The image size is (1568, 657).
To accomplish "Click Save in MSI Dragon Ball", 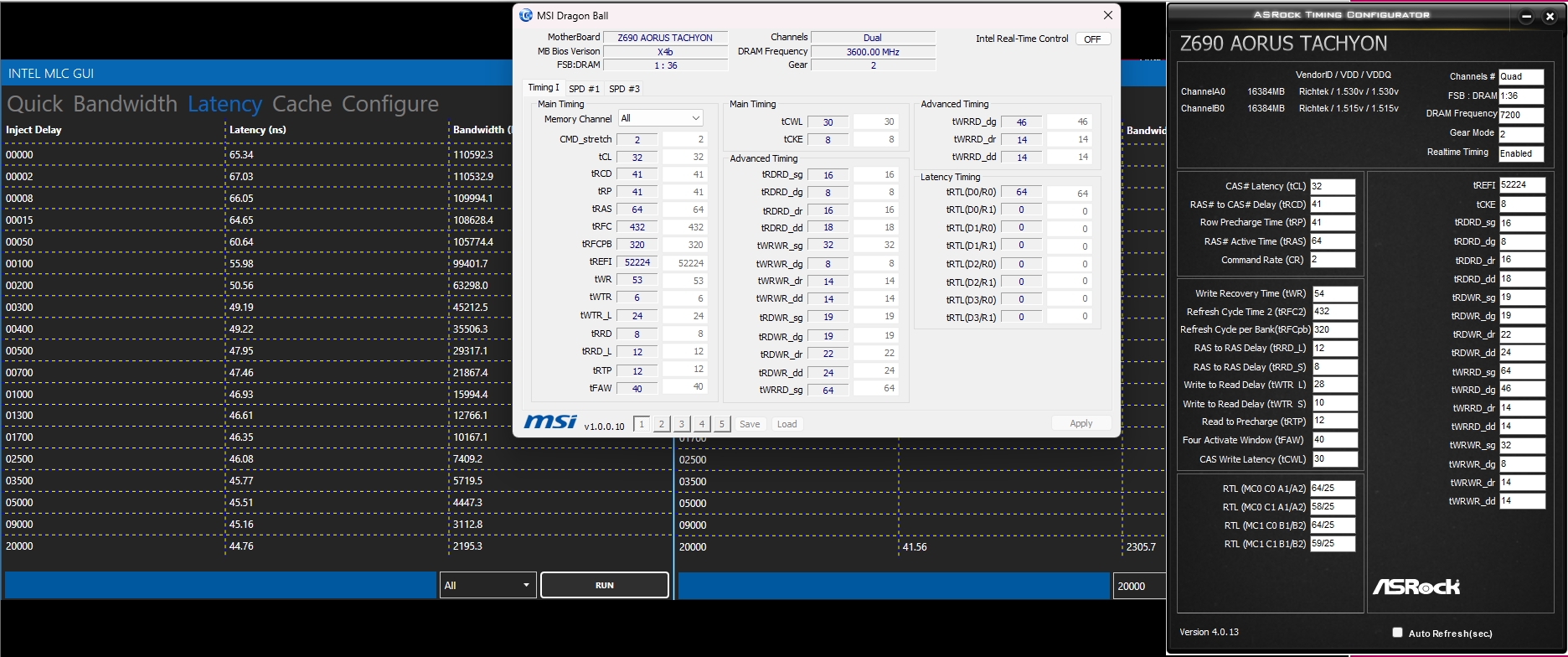I will coord(750,424).
